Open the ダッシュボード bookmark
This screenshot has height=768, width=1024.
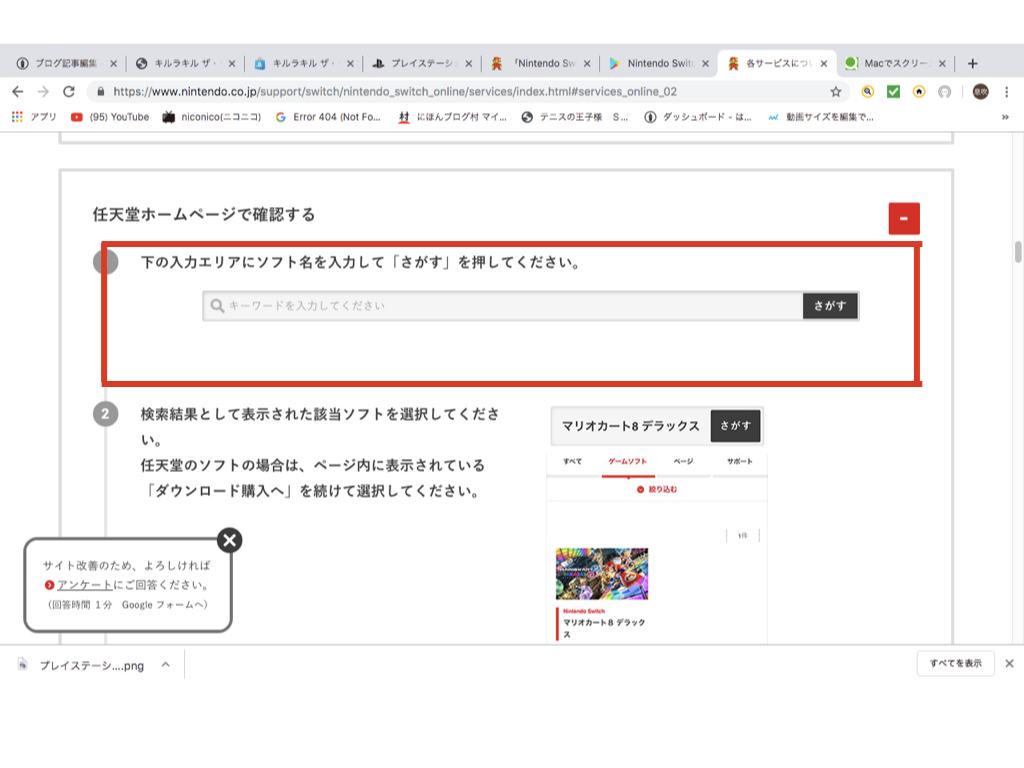click(x=697, y=117)
